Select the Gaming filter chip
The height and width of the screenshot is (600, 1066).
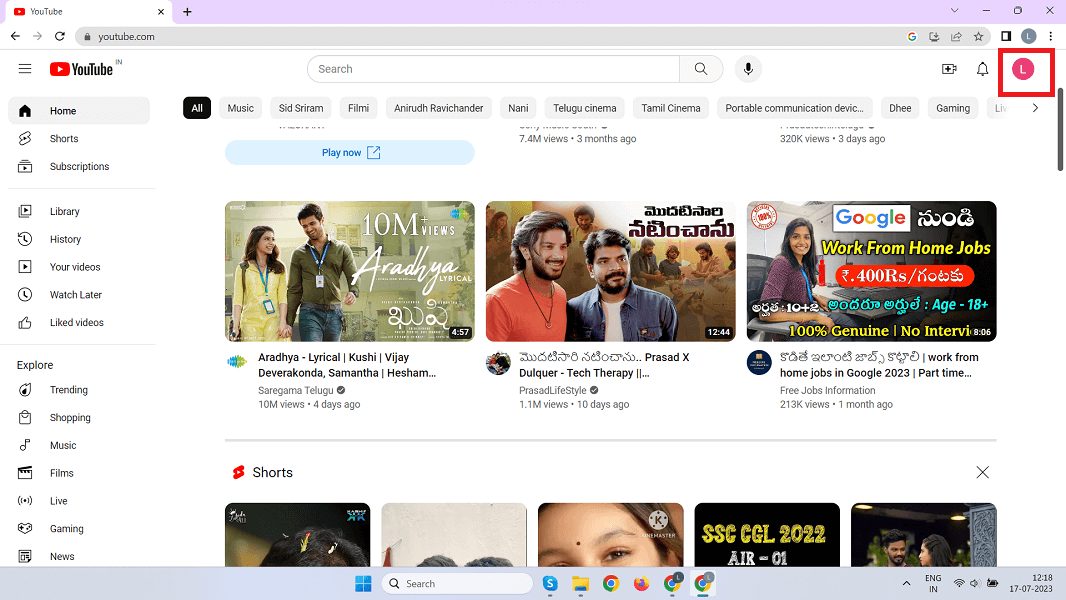tap(952, 108)
